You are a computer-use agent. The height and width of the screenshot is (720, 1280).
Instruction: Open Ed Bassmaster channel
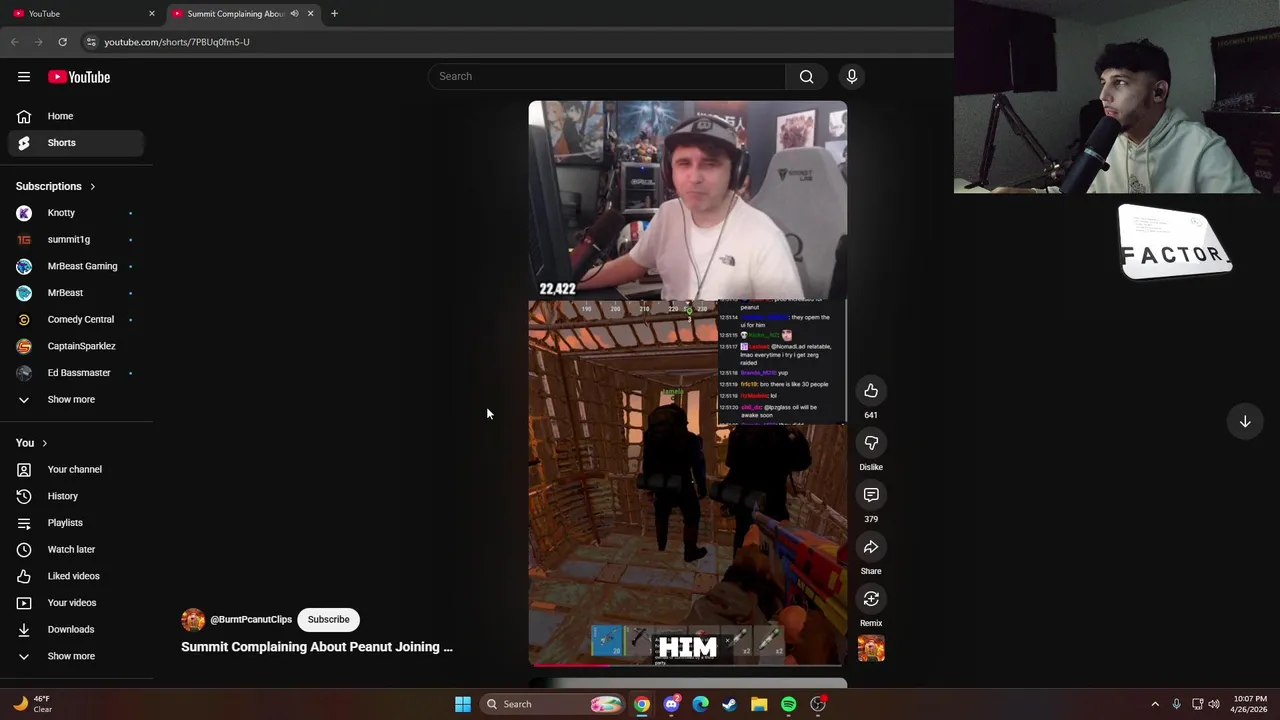pyautogui.click(x=76, y=373)
